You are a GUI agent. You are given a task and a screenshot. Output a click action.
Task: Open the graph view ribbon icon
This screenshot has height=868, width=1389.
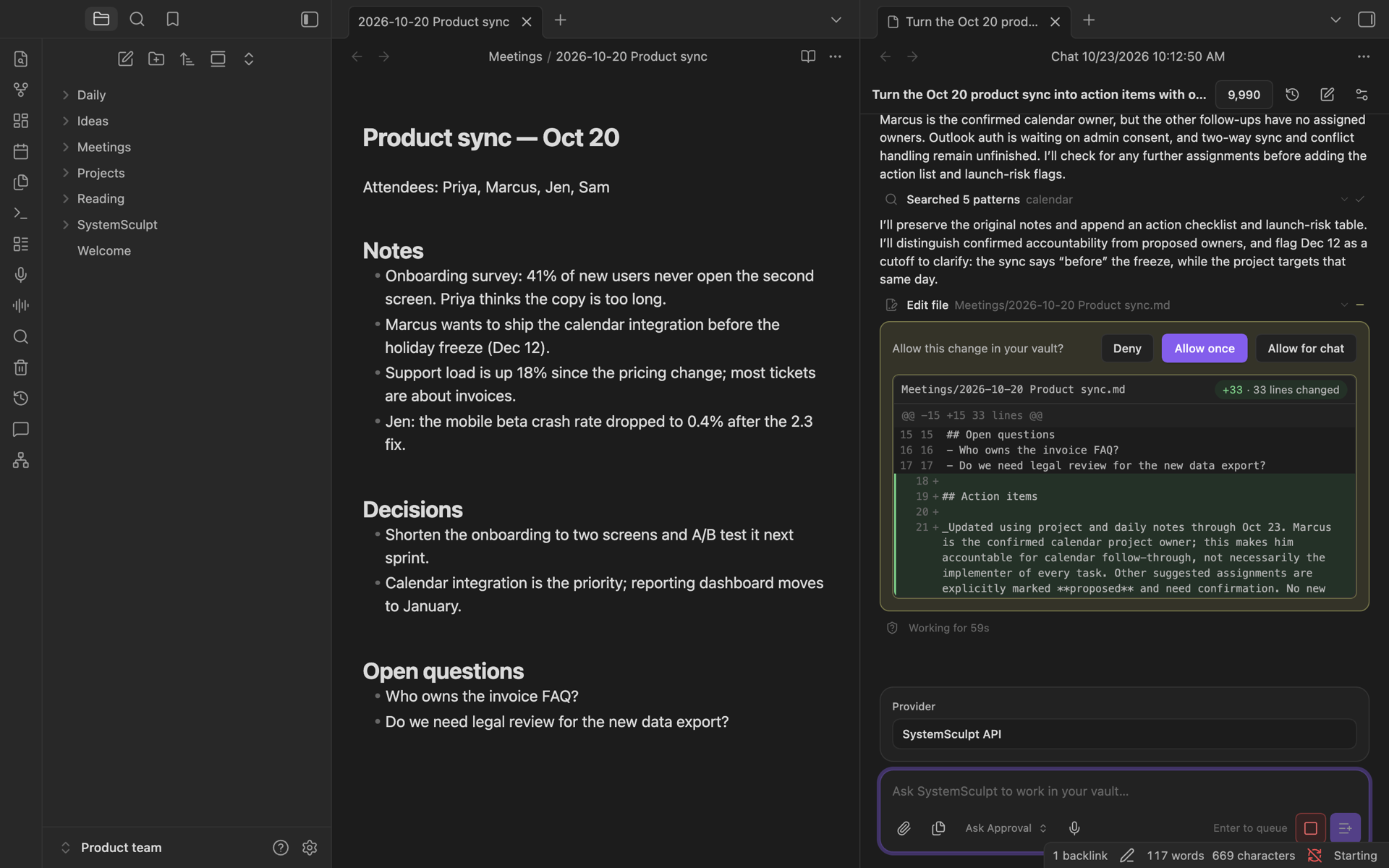(x=21, y=90)
